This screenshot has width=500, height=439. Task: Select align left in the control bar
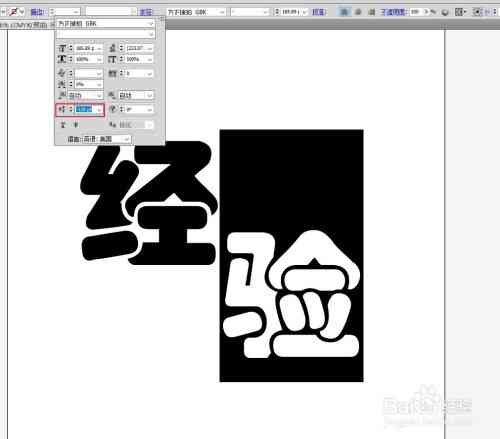click(344, 12)
